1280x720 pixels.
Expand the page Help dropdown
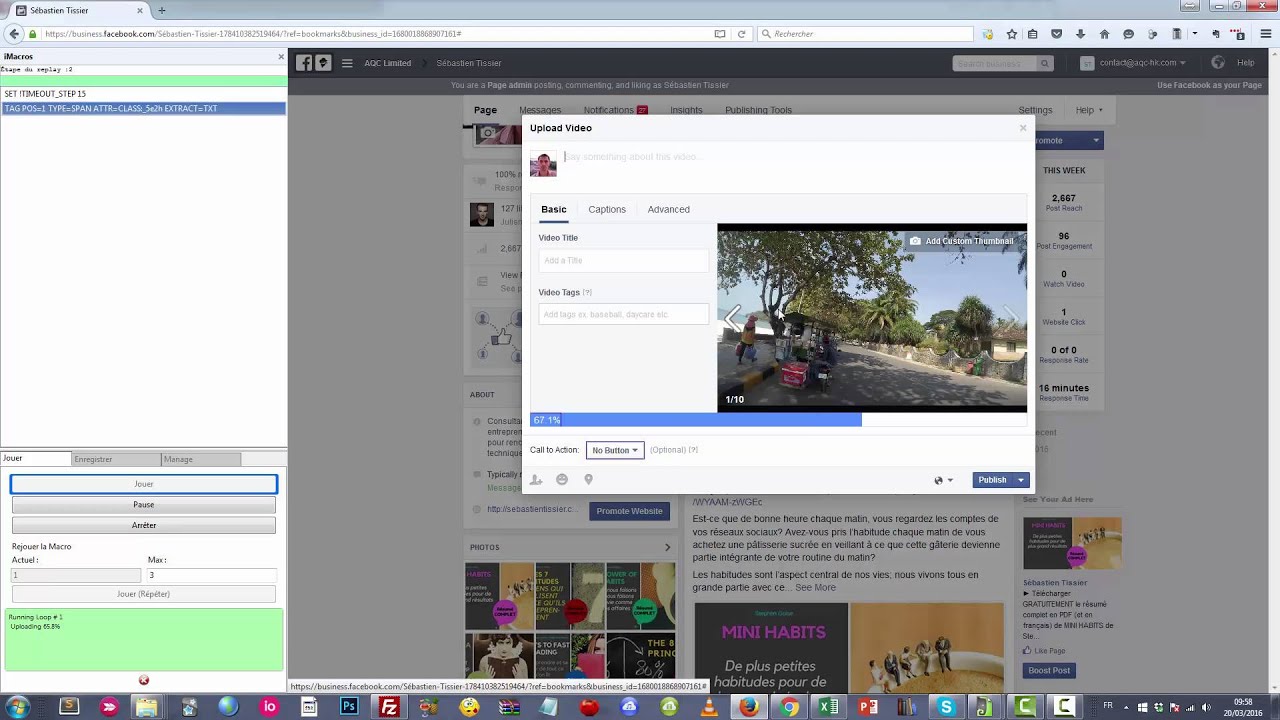(1089, 110)
